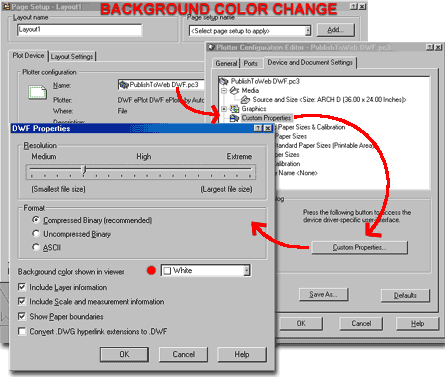Close the DWF Properties dialog
The image size is (445, 377).
[268, 128]
